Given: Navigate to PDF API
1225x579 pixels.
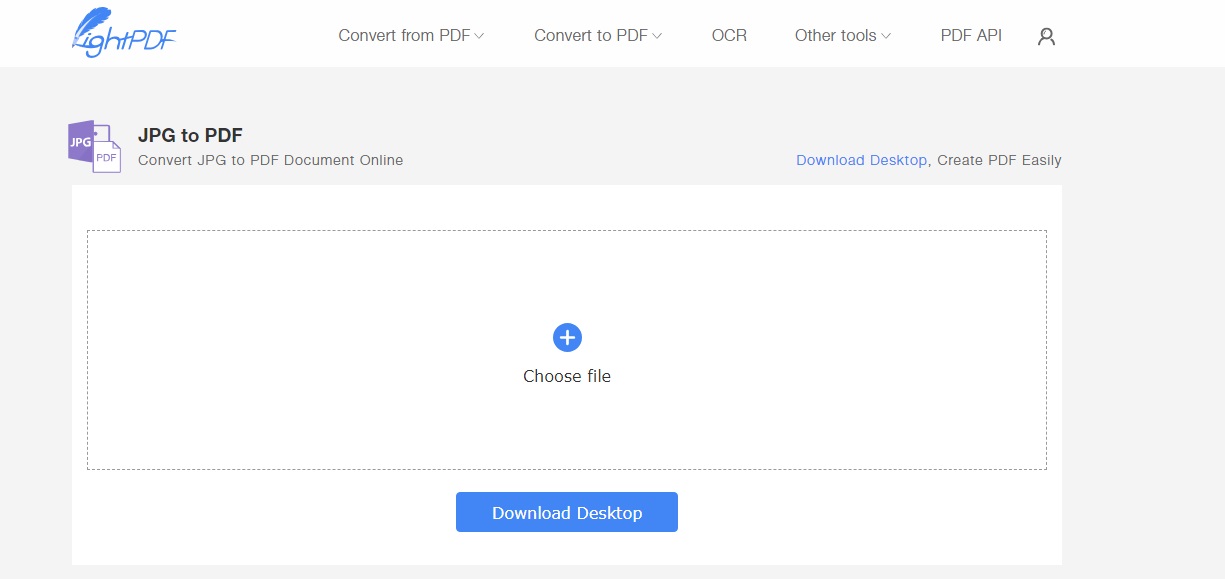Looking at the screenshot, I should coord(971,35).
